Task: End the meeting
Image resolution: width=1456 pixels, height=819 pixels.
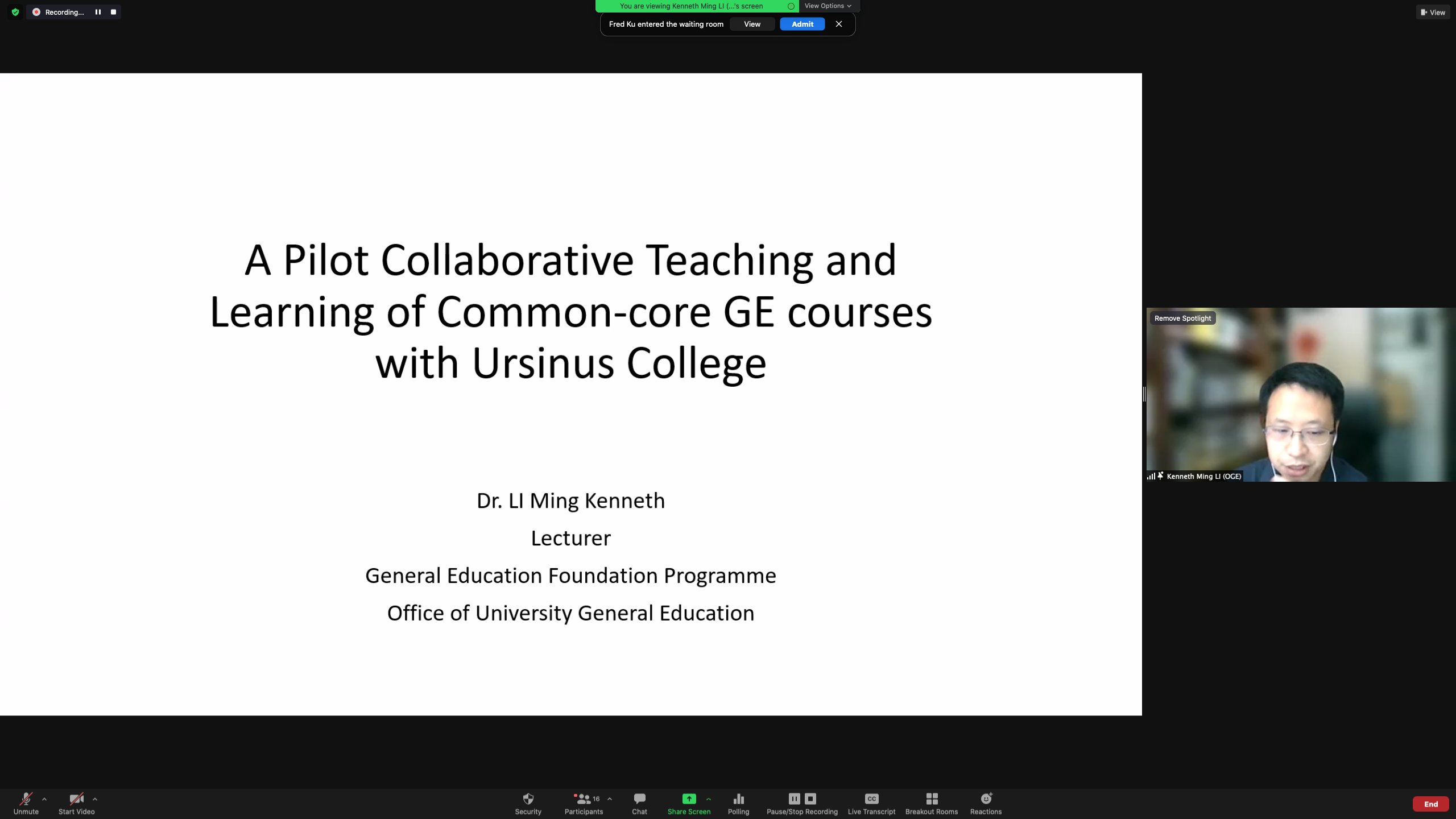Action: [1430, 804]
